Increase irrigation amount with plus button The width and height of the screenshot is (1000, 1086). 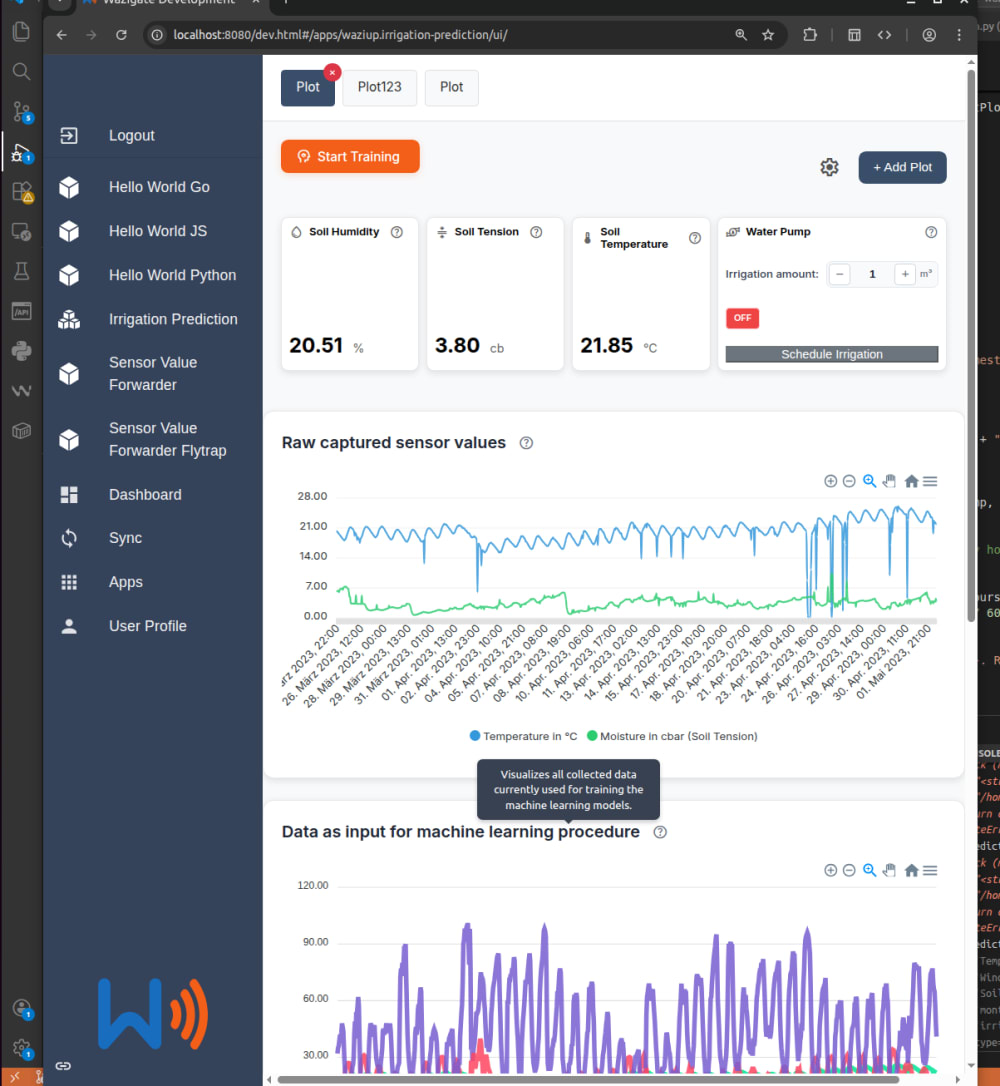904,274
